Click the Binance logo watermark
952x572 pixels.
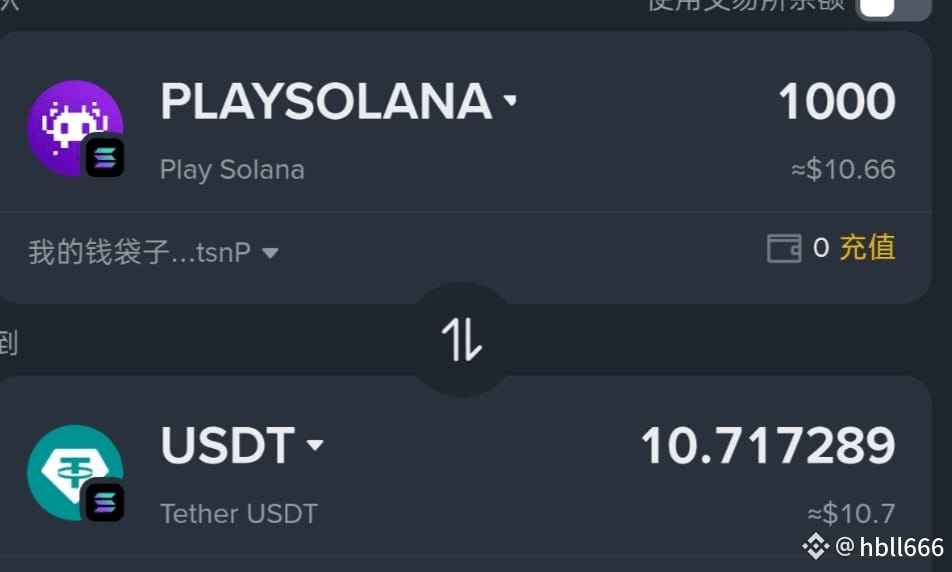(x=815, y=546)
